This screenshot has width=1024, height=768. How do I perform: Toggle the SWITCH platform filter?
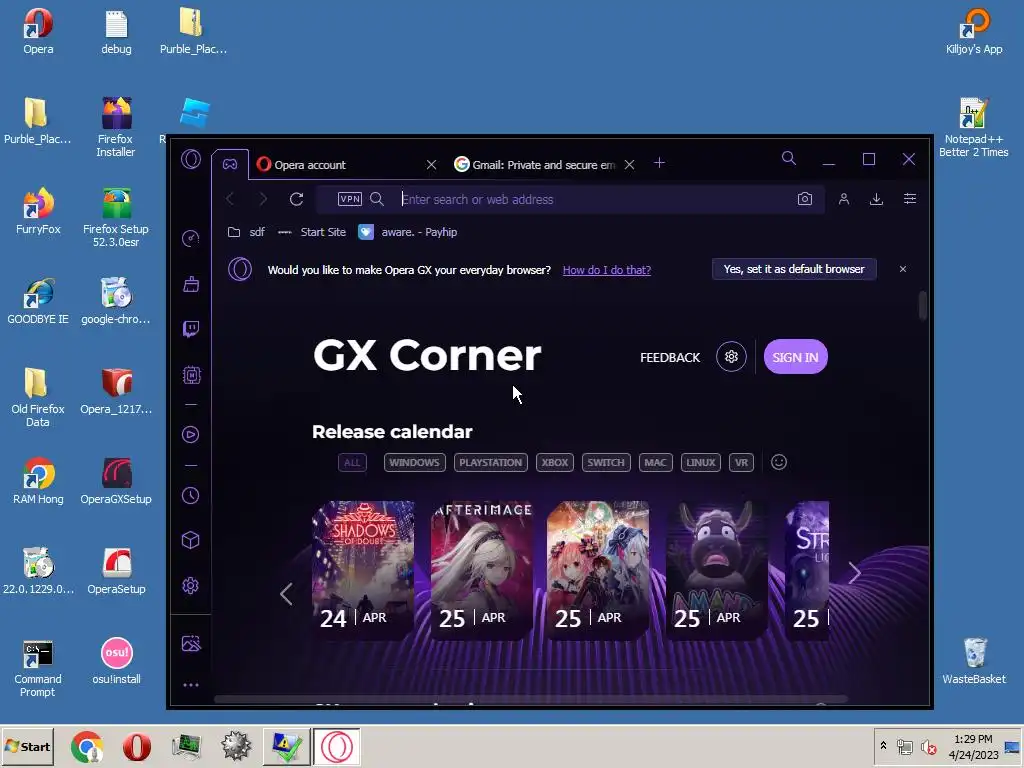pyautogui.click(x=606, y=462)
